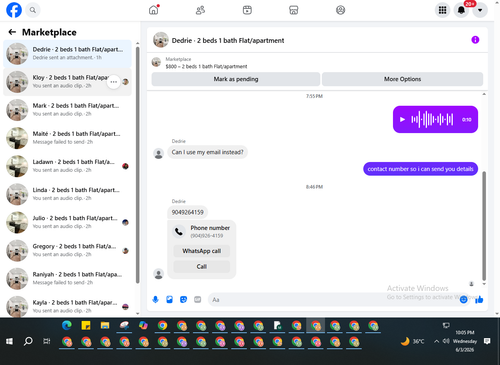Screen dimensions: 500x365
Task: Choose a sticker icon
Action: coord(183,299)
